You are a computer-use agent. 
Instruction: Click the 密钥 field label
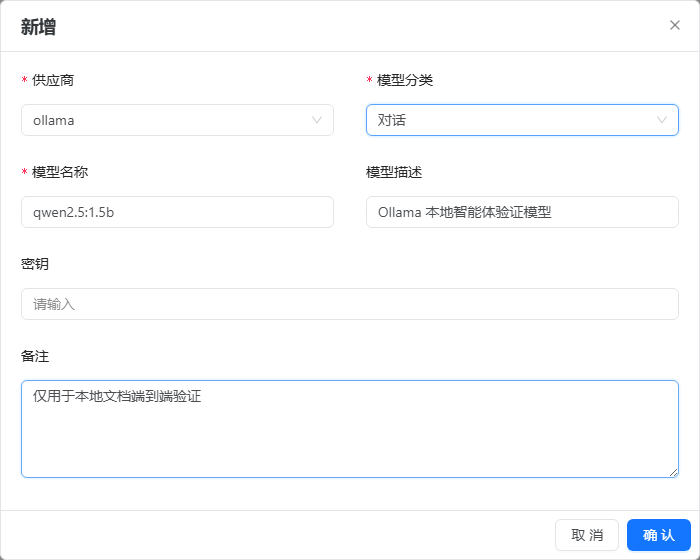pos(35,264)
